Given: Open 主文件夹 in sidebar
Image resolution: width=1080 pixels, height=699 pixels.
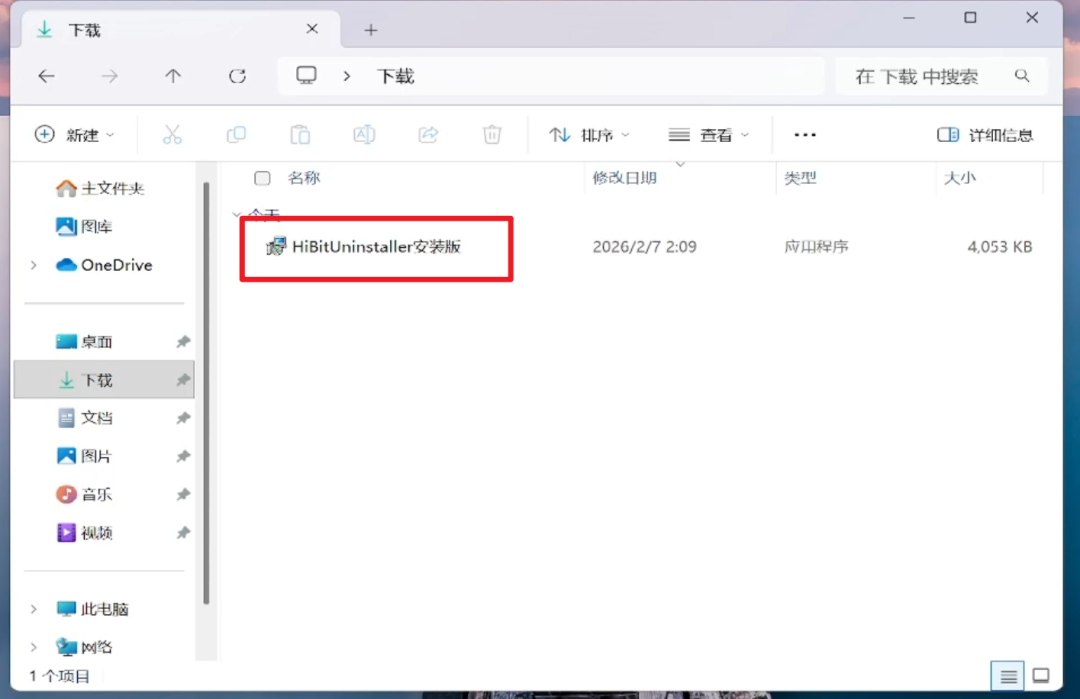Looking at the screenshot, I should coord(100,188).
